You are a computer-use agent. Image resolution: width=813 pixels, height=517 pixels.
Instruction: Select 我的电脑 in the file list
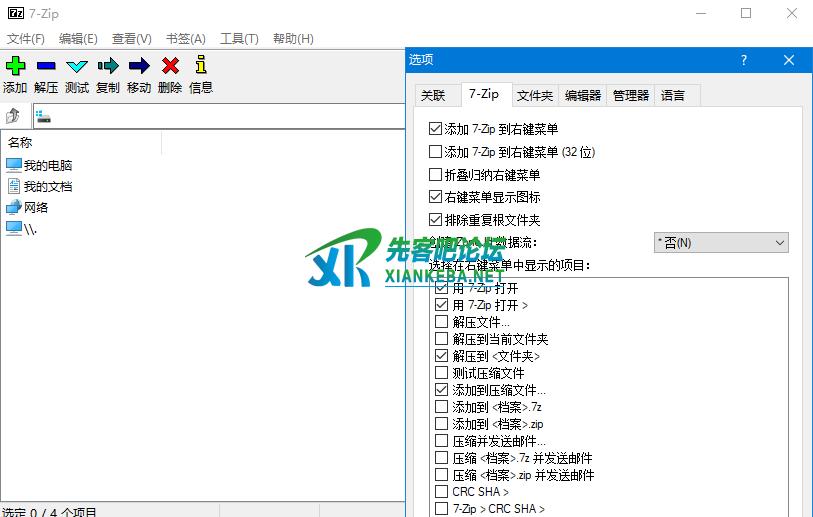coord(47,165)
